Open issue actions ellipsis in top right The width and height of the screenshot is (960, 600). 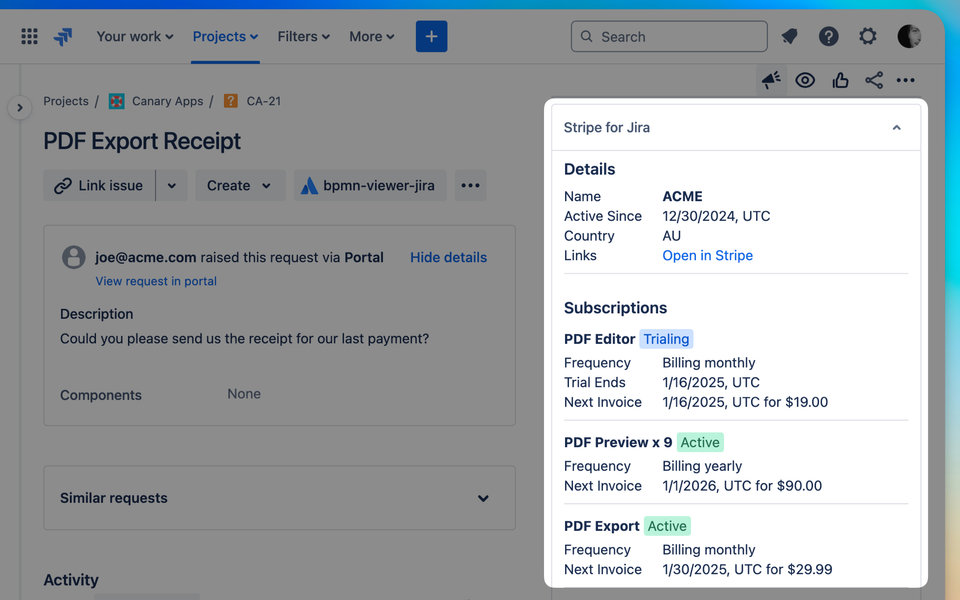906,80
